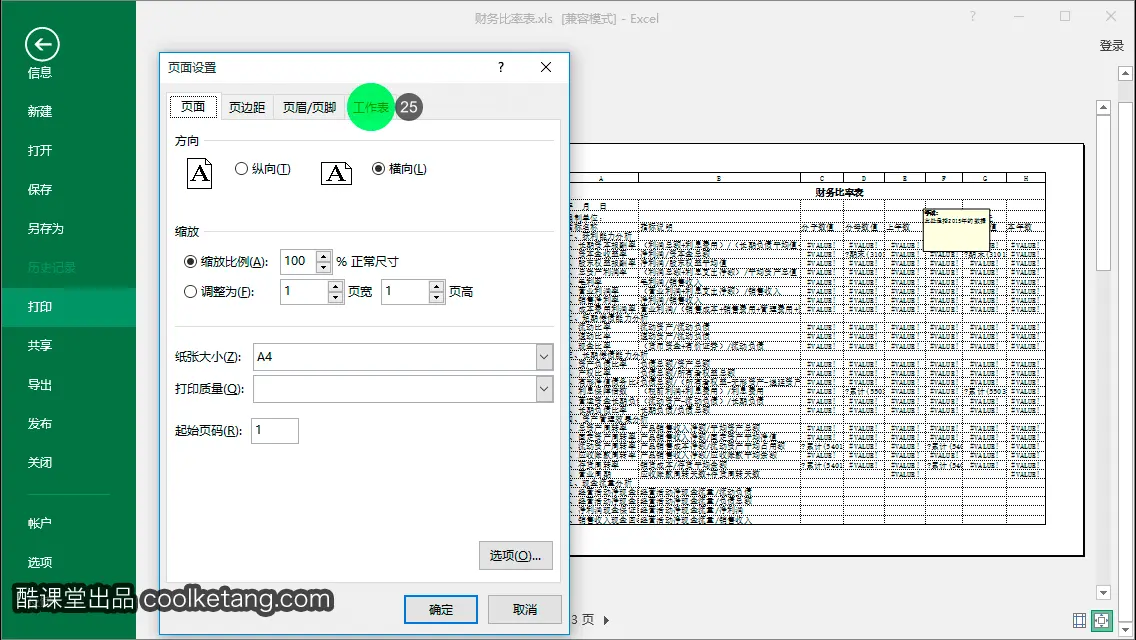Image resolution: width=1136 pixels, height=640 pixels.
Task: Click the landscape orientation page icon
Action: click(336, 173)
